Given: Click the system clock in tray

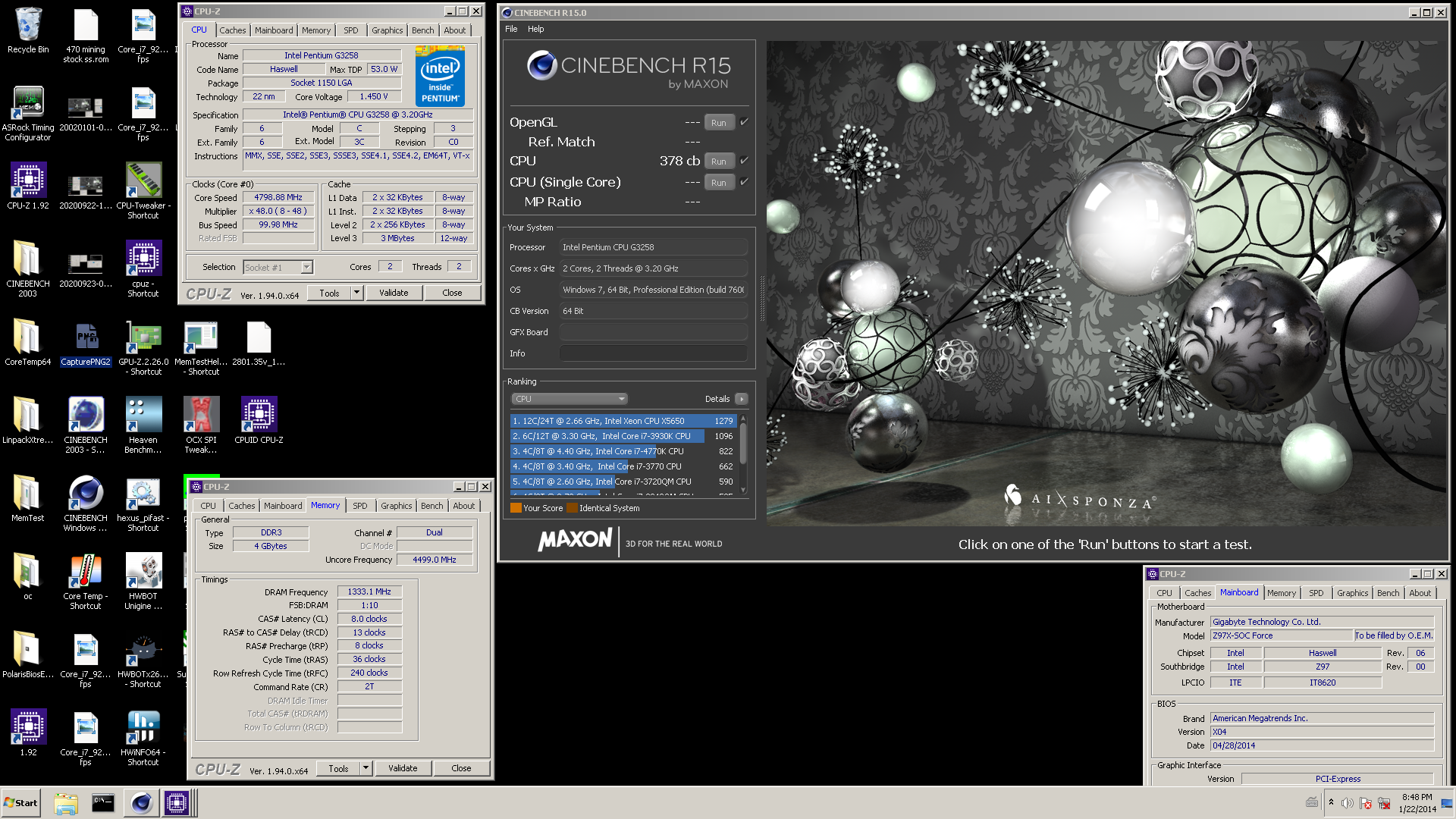Looking at the screenshot, I should tap(1417, 803).
